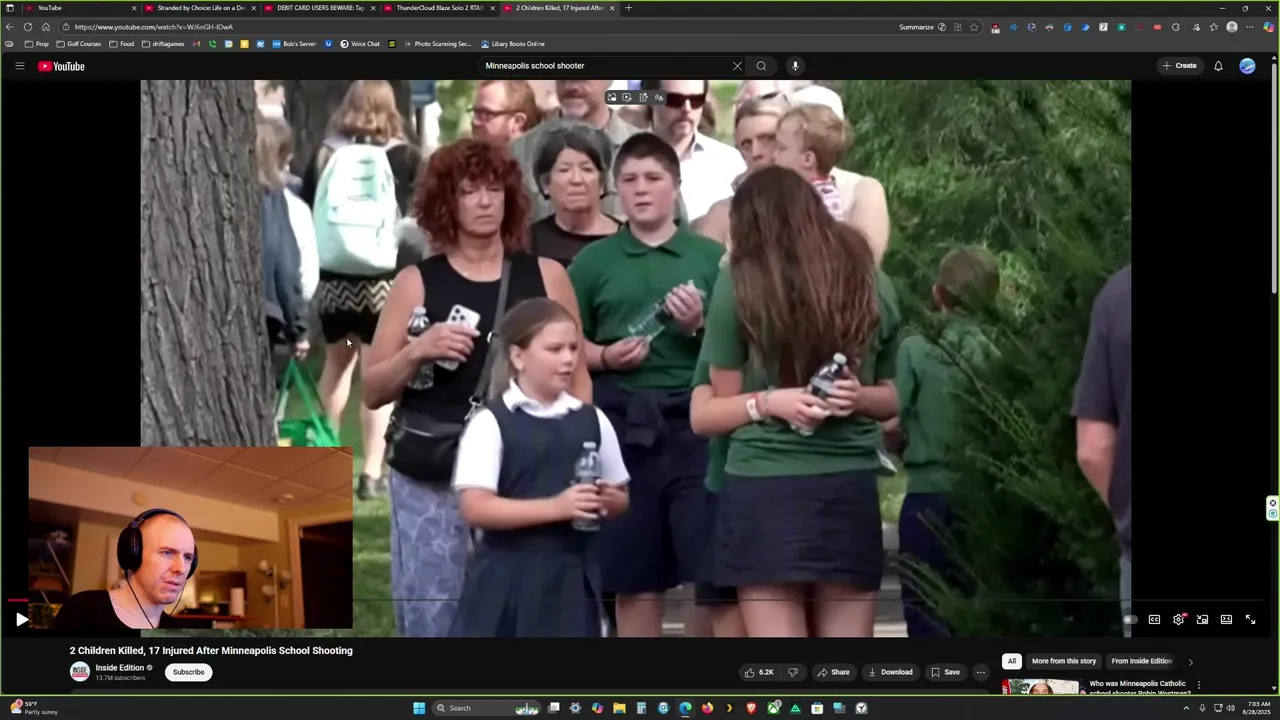Open the Libary Books Online bookmark
The height and width of the screenshot is (720, 1280).
(513, 44)
